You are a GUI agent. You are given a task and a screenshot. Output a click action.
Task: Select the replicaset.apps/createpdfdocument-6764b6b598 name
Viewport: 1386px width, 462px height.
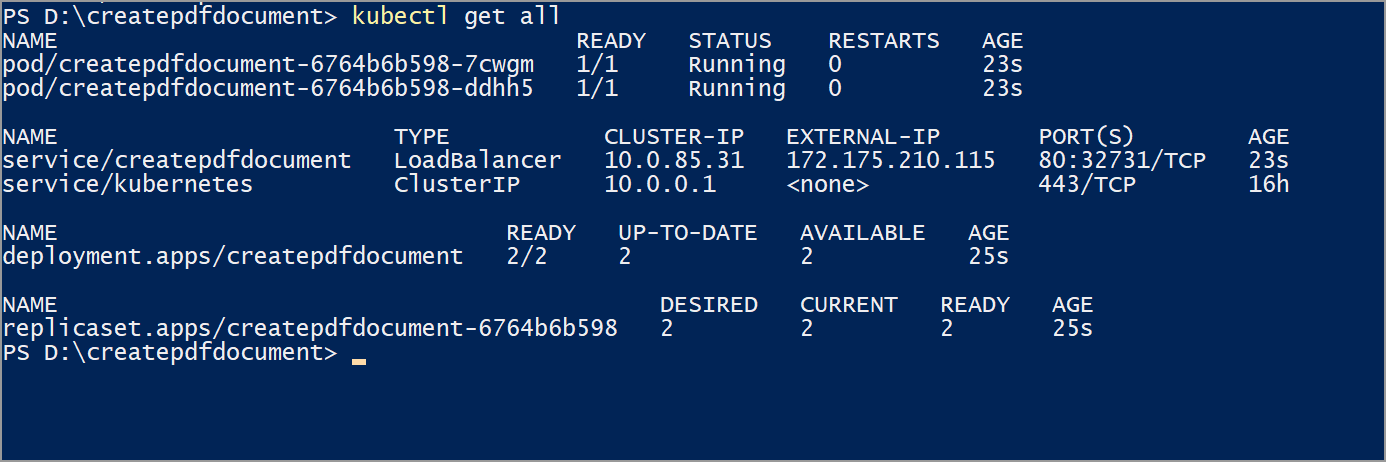pyautogui.click(x=309, y=328)
